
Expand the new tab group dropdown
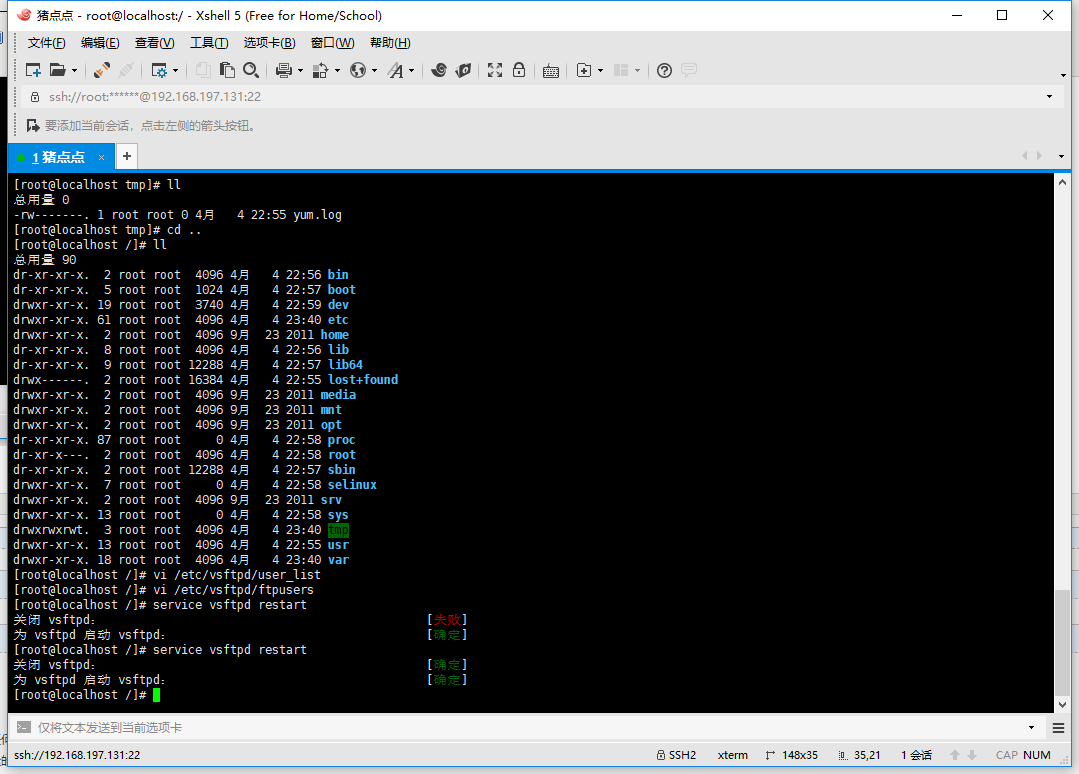coord(601,71)
